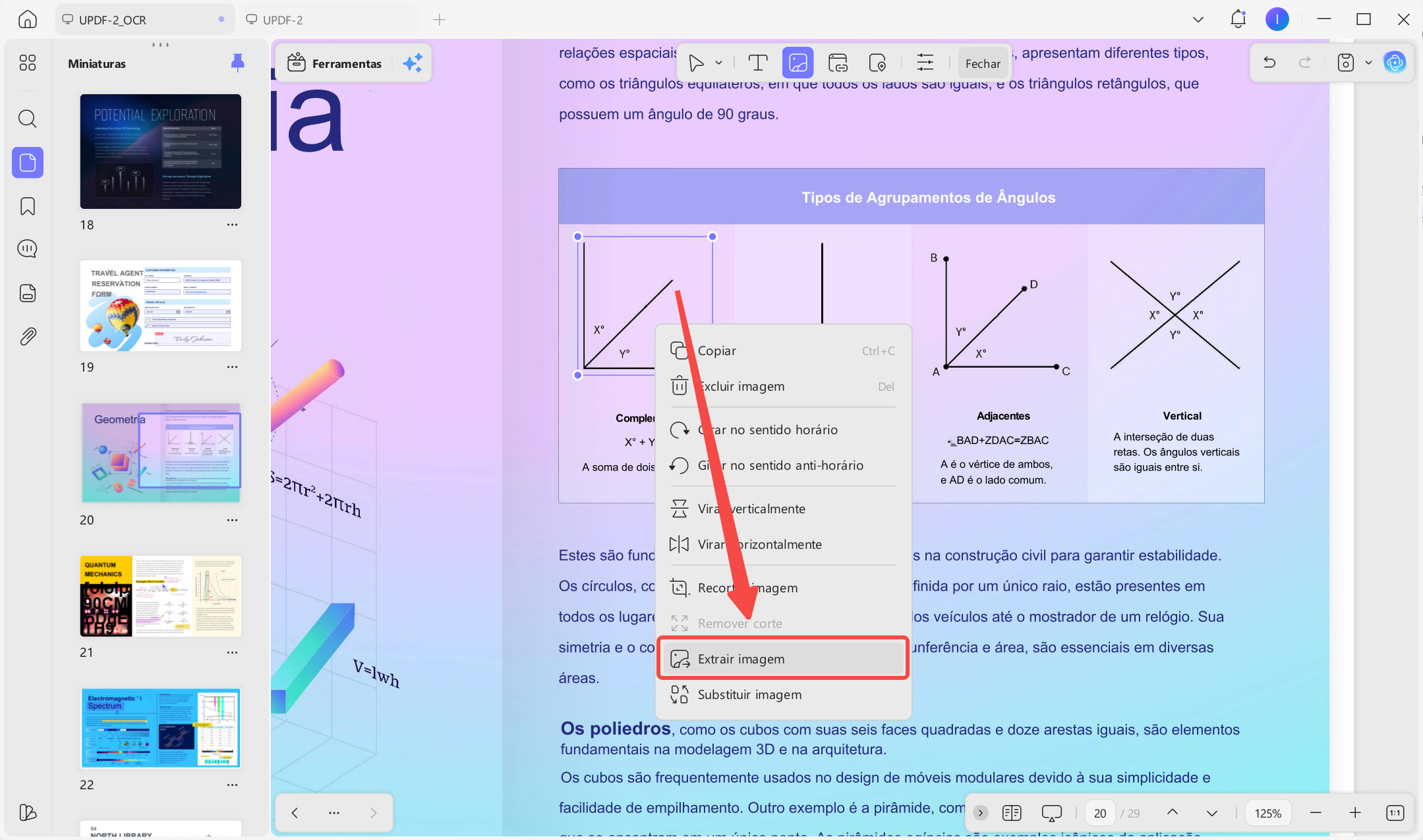Toggle the two-page reading view icon
Screen dimensions: 1423x840
[x=1012, y=813]
